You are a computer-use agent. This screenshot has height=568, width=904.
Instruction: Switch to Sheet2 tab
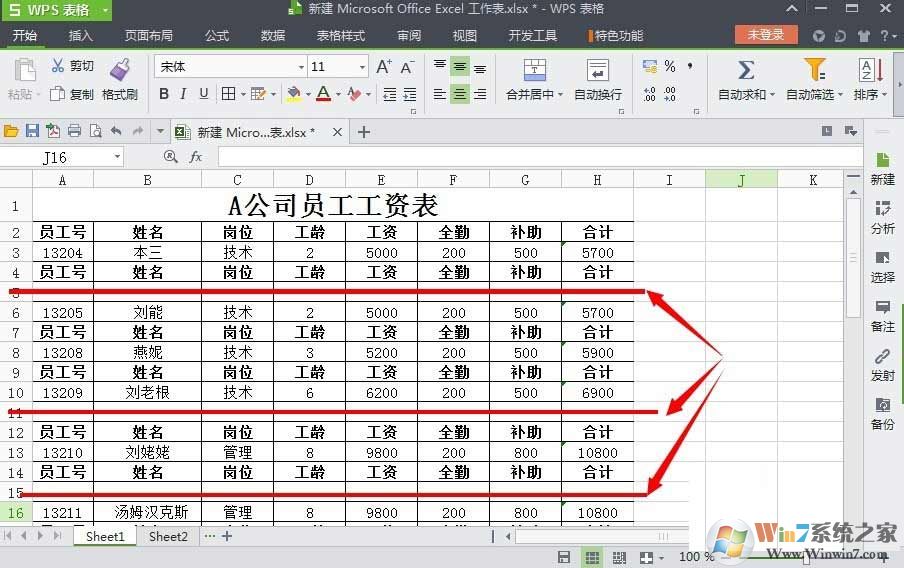coord(168,536)
